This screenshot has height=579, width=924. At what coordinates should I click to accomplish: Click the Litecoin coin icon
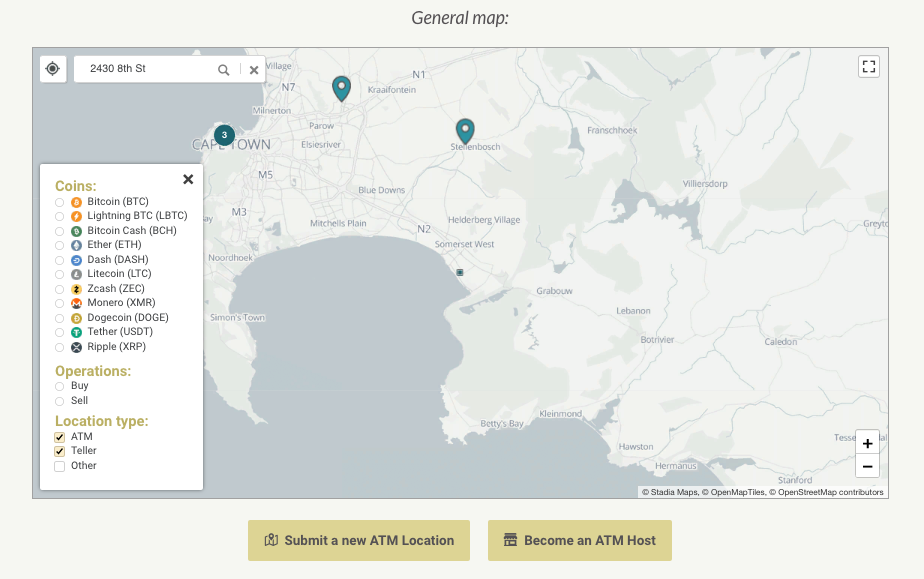77,274
